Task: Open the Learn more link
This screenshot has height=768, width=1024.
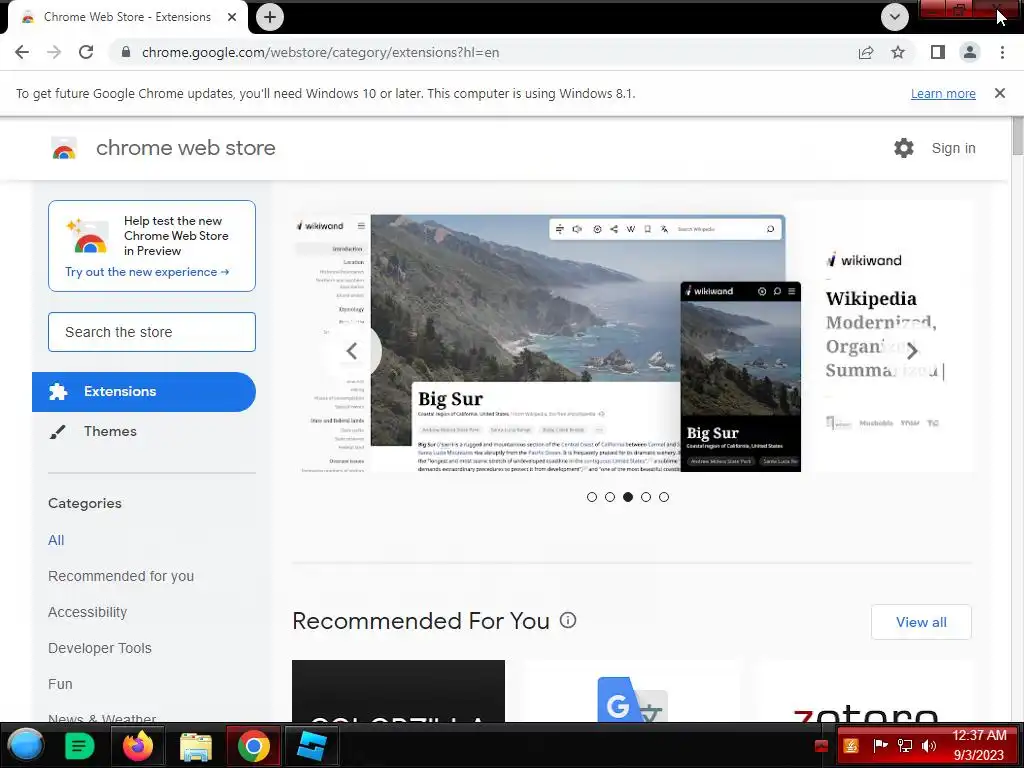Action: [943, 93]
